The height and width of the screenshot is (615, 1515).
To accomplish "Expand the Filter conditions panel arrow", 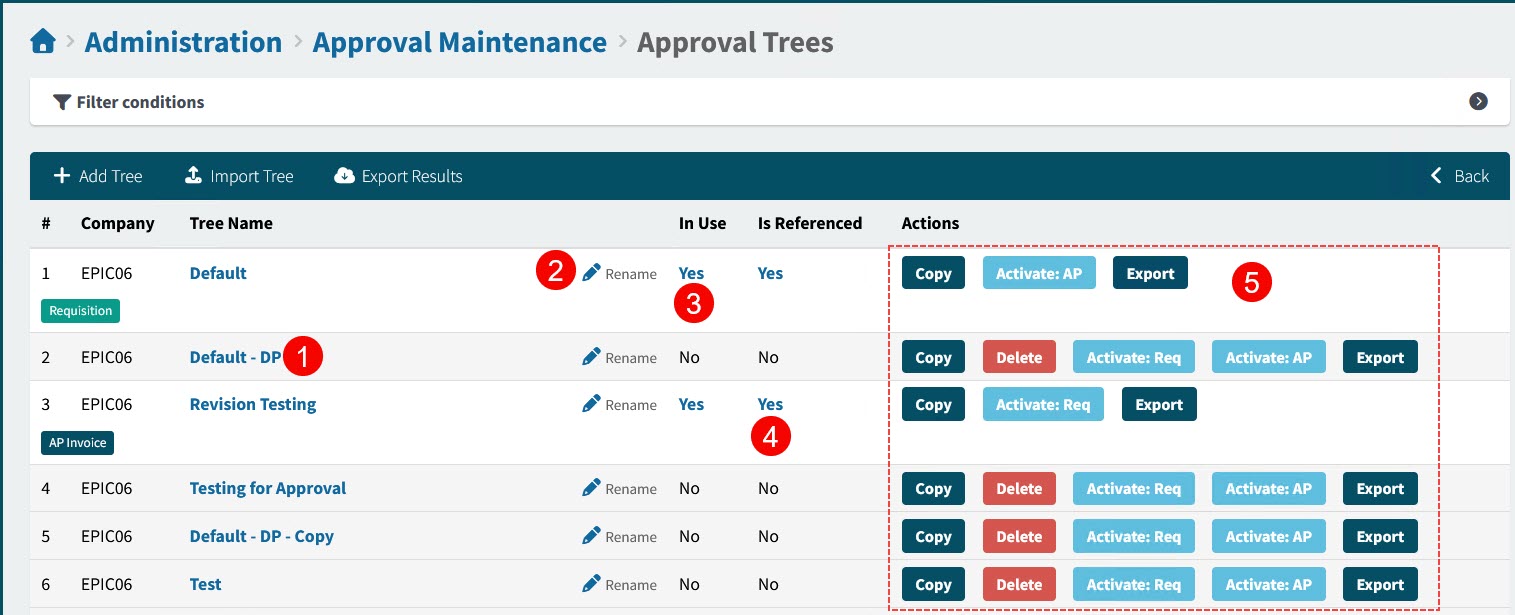I will coord(1478,101).
